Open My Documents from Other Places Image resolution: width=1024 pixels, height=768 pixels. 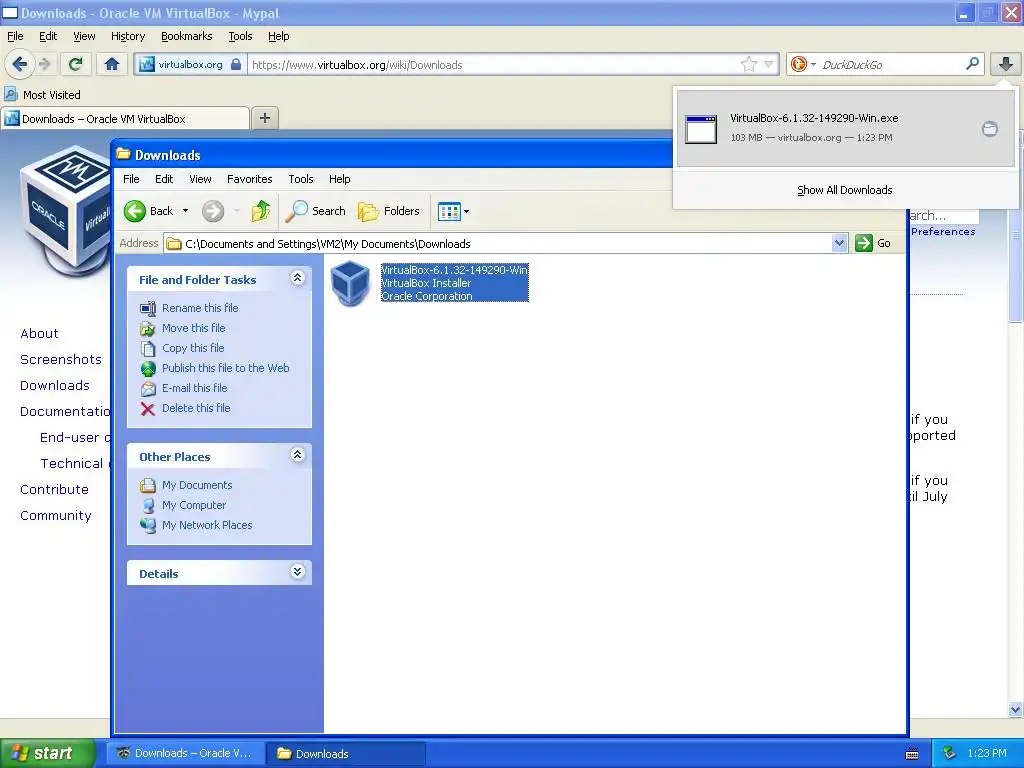[x=197, y=485]
